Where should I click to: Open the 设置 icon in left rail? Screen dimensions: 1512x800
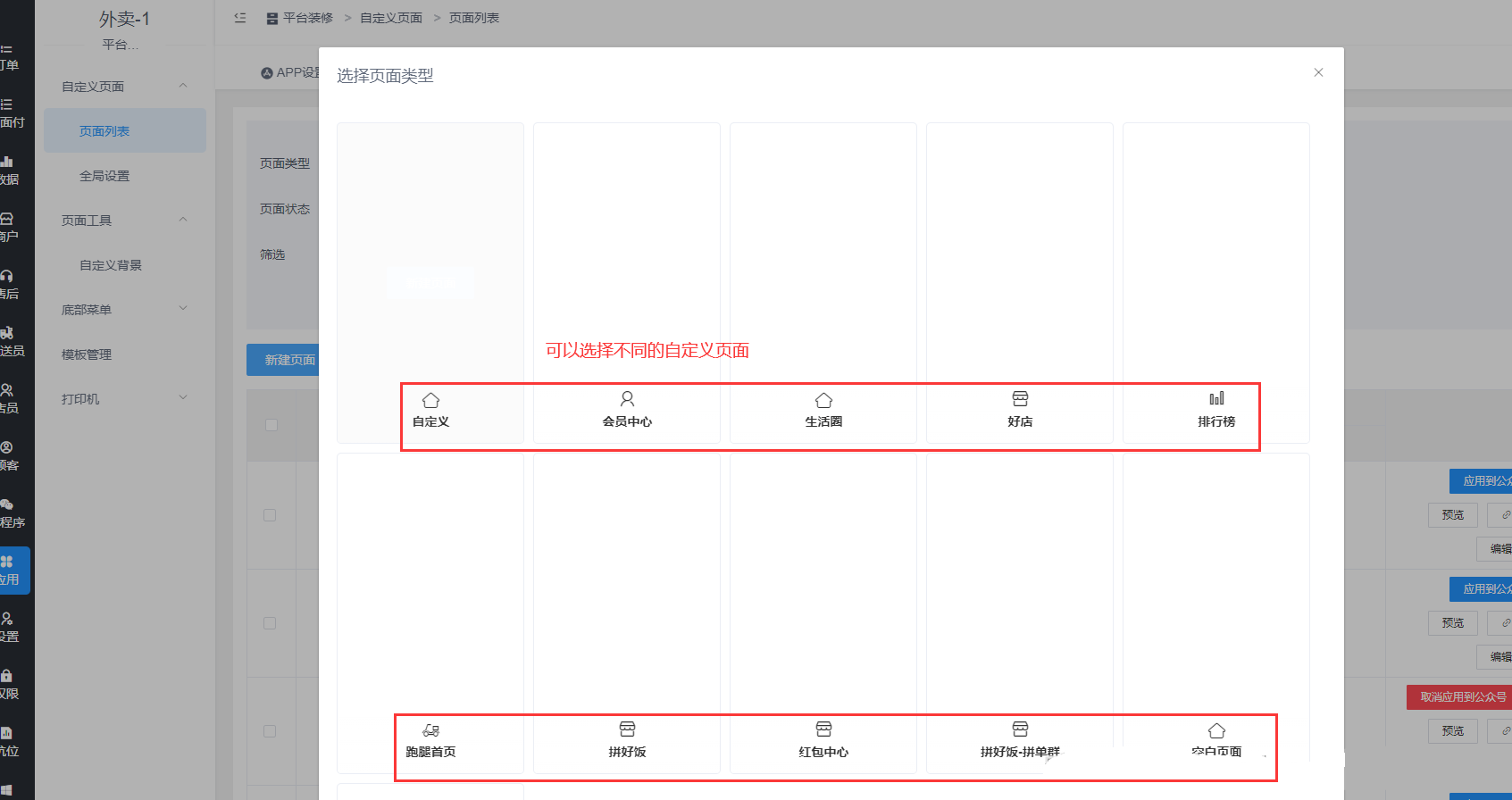pos(7,619)
